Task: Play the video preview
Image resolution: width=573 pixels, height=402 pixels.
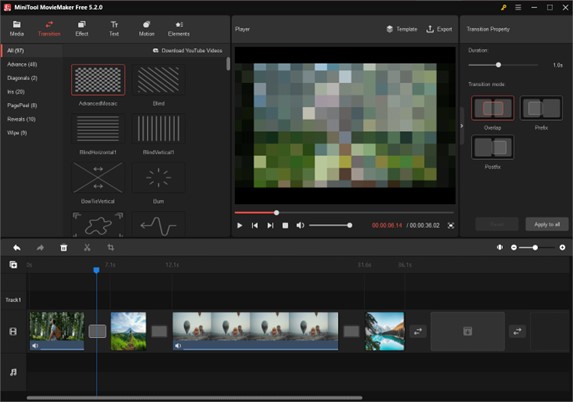Action: click(x=239, y=225)
